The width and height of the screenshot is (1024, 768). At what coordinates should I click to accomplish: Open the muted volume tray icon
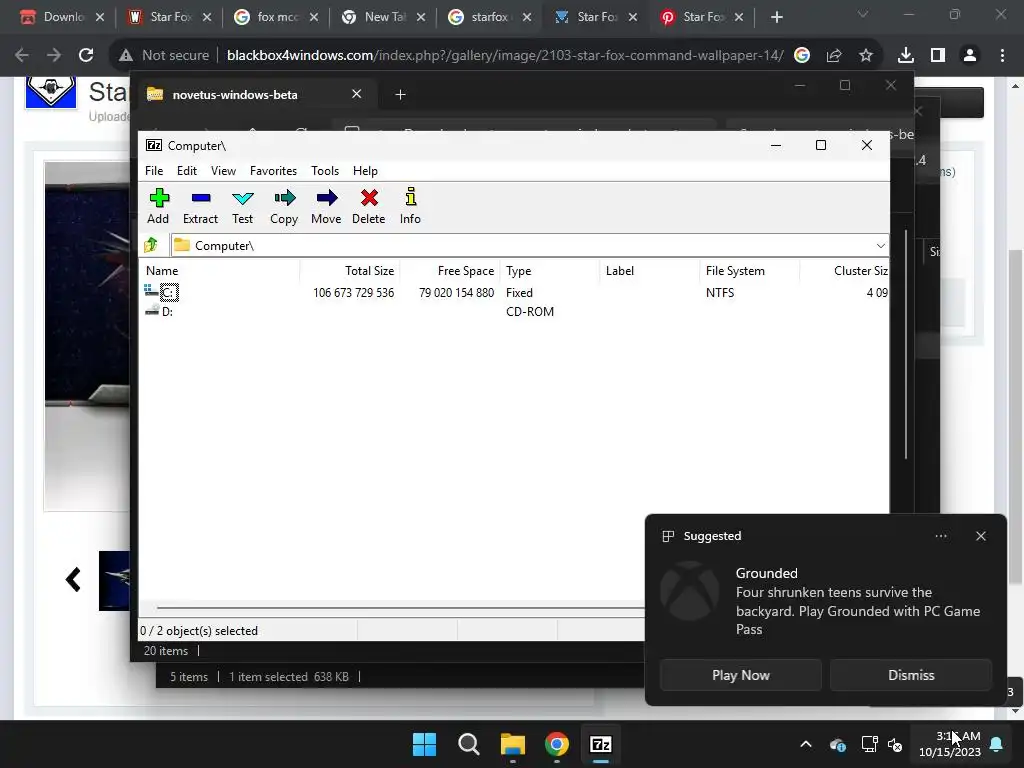[895, 744]
